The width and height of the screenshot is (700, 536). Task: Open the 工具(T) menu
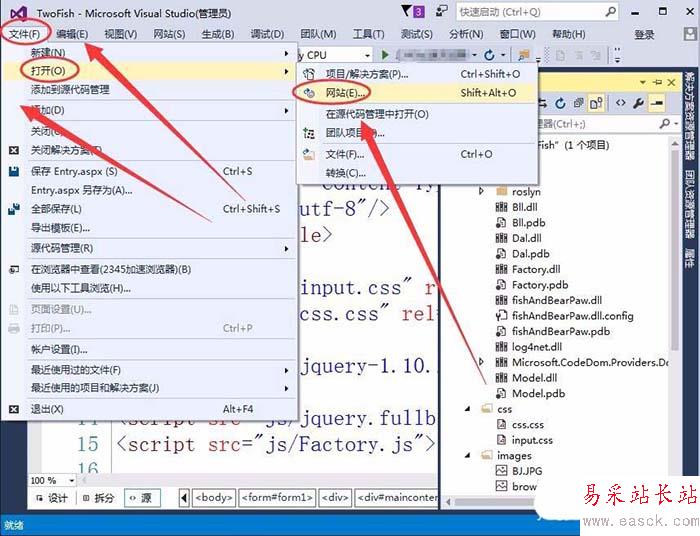tap(368, 34)
